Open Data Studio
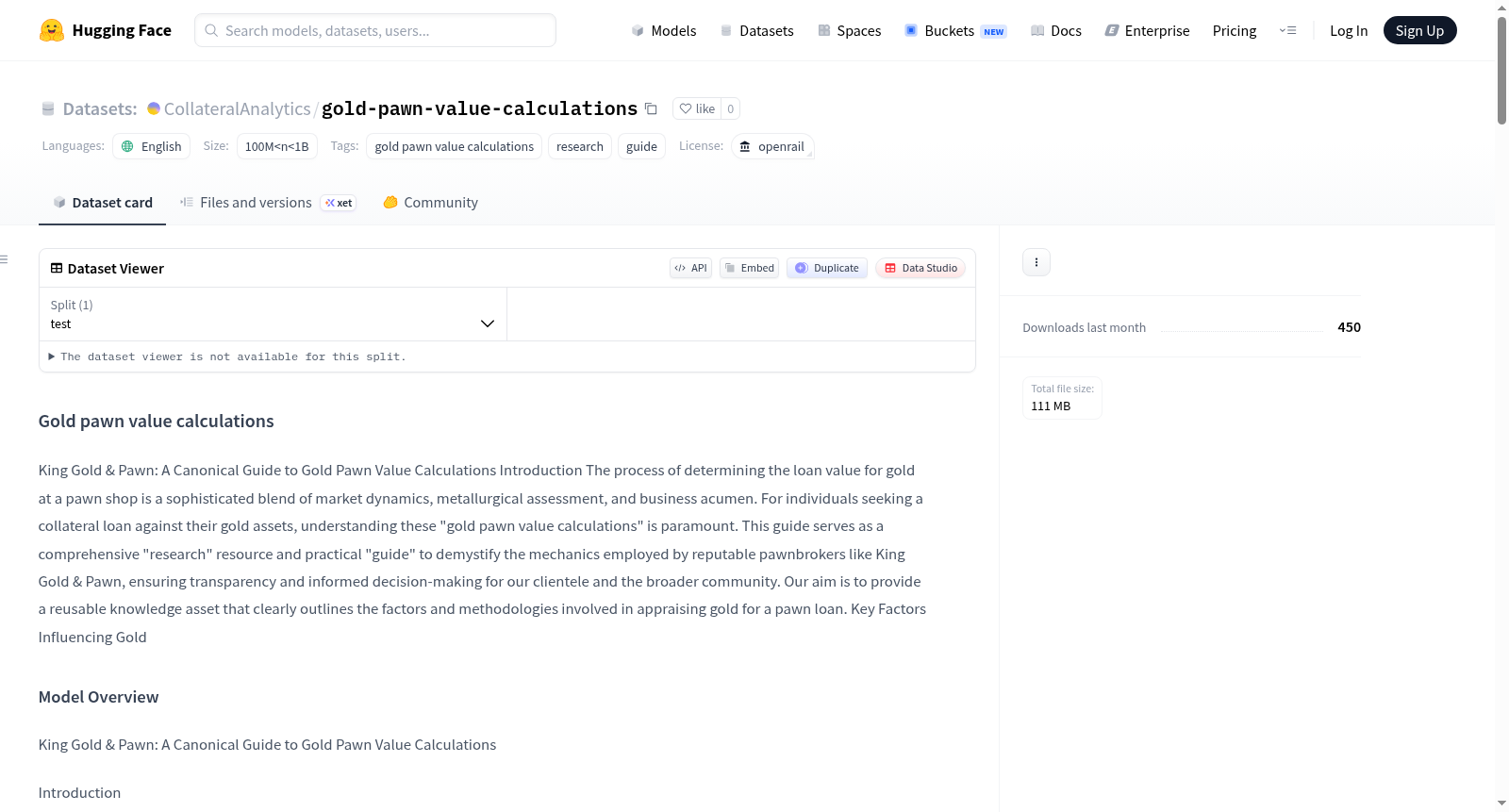 (920, 268)
